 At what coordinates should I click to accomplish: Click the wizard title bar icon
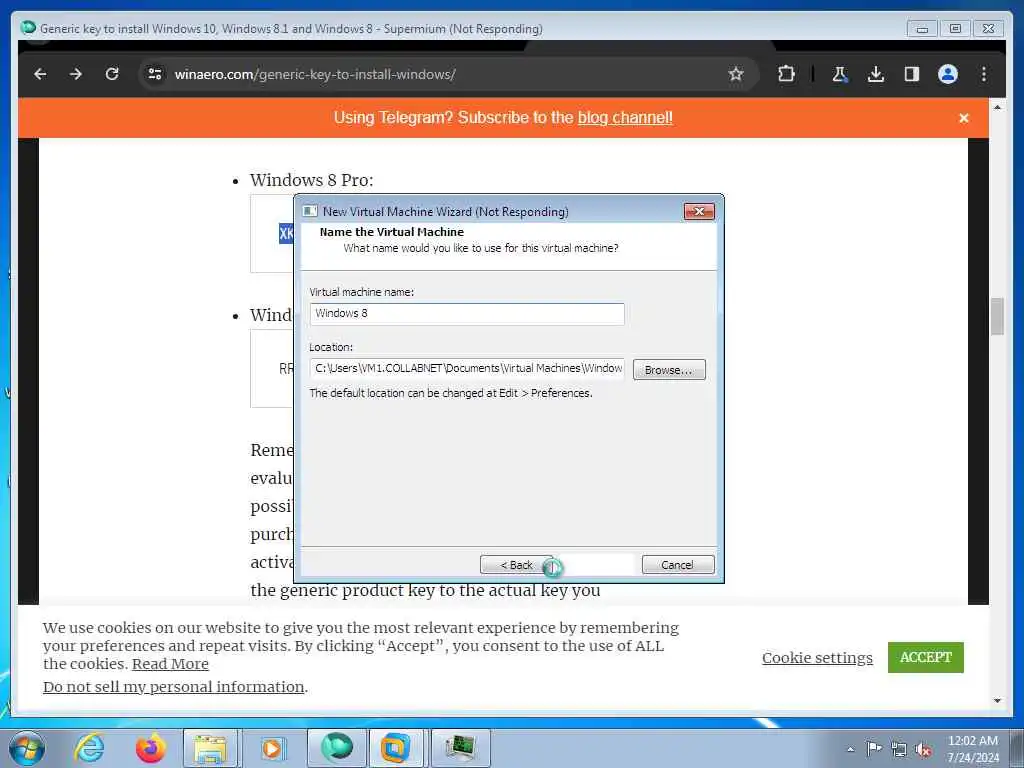tap(310, 211)
